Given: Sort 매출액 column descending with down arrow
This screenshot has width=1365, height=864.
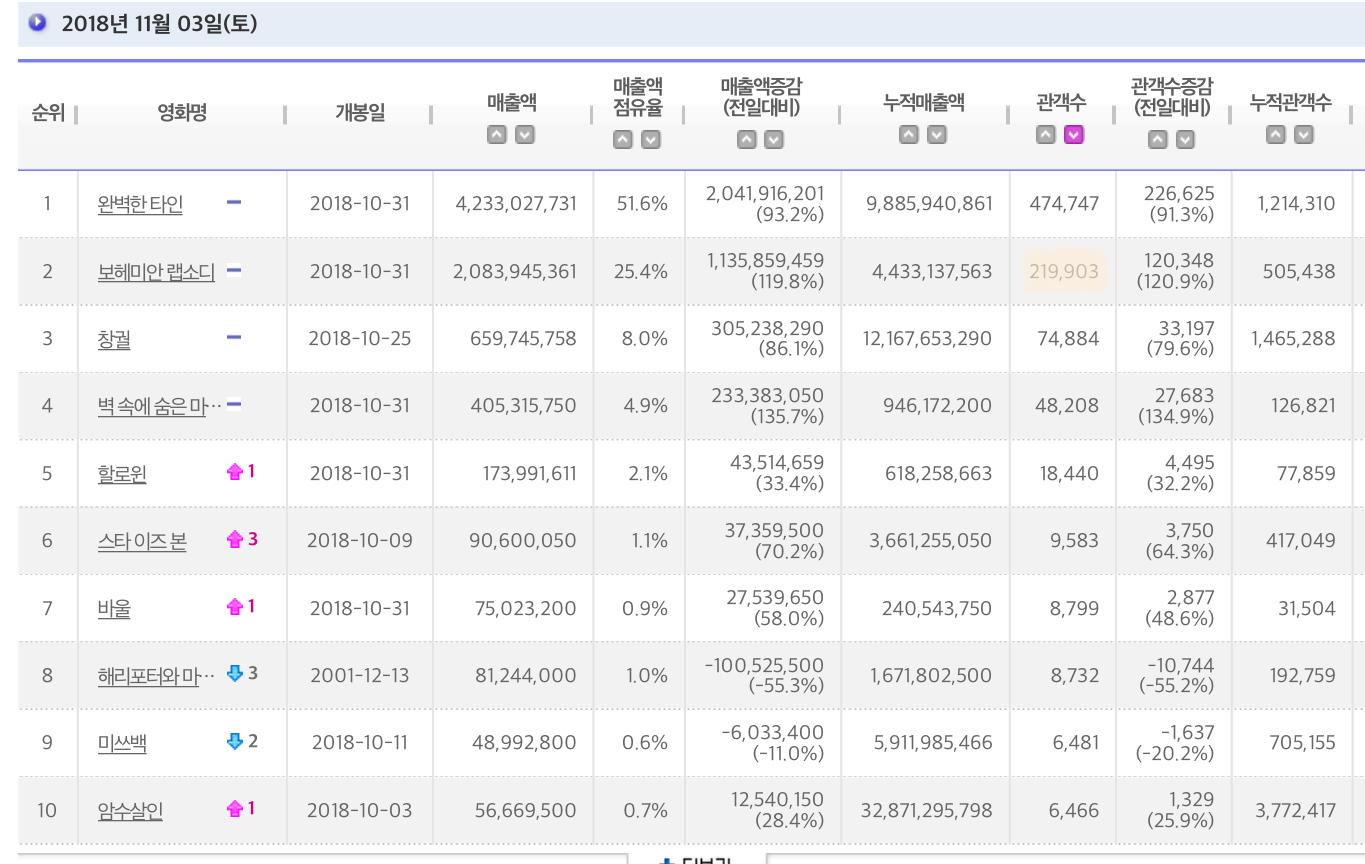Looking at the screenshot, I should click(525, 135).
